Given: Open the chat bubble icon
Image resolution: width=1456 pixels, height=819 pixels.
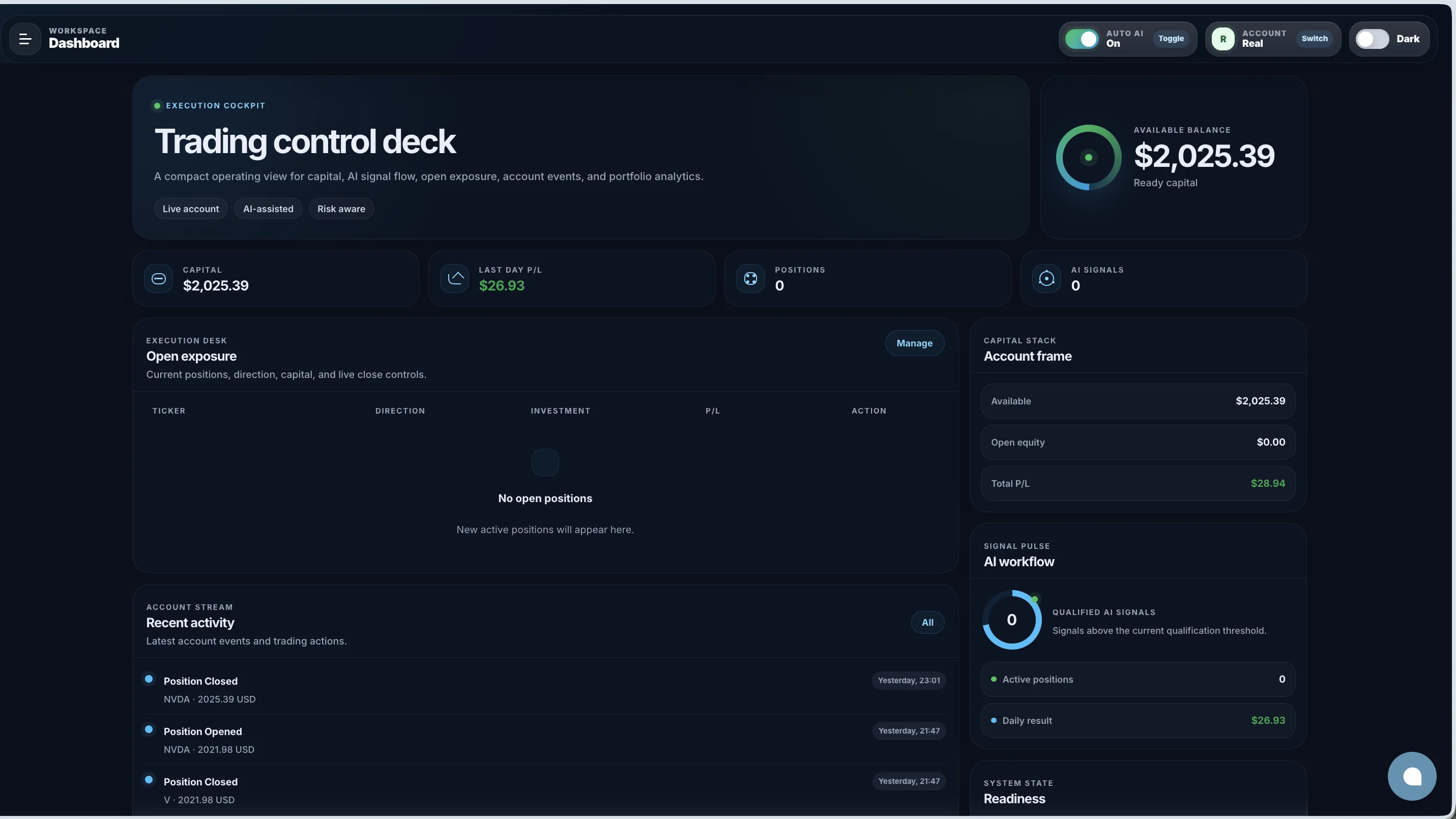Looking at the screenshot, I should [x=1412, y=776].
